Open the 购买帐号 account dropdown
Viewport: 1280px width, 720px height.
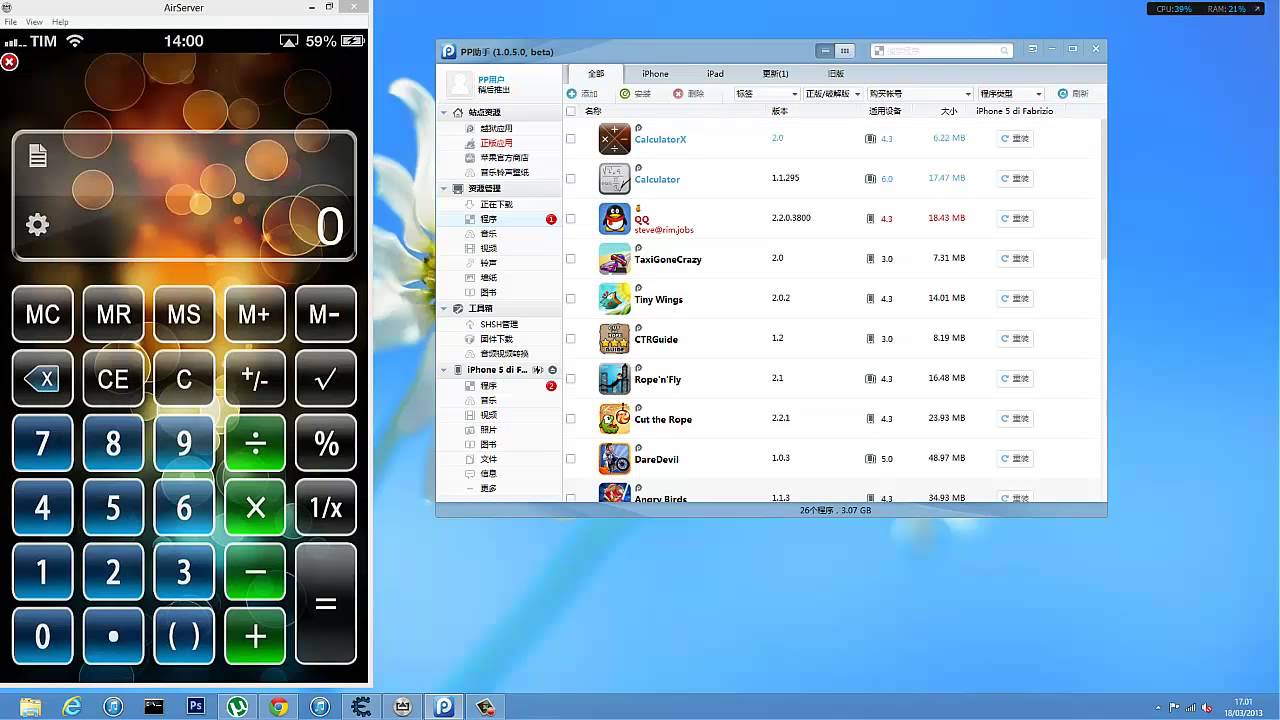[919, 93]
